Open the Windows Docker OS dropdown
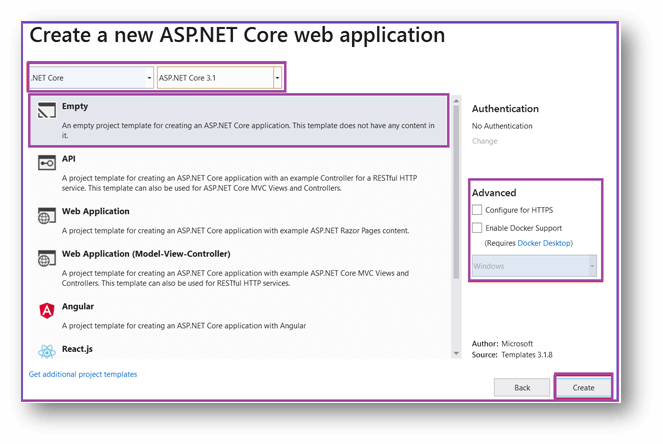The image size is (663, 444). [x=534, y=266]
